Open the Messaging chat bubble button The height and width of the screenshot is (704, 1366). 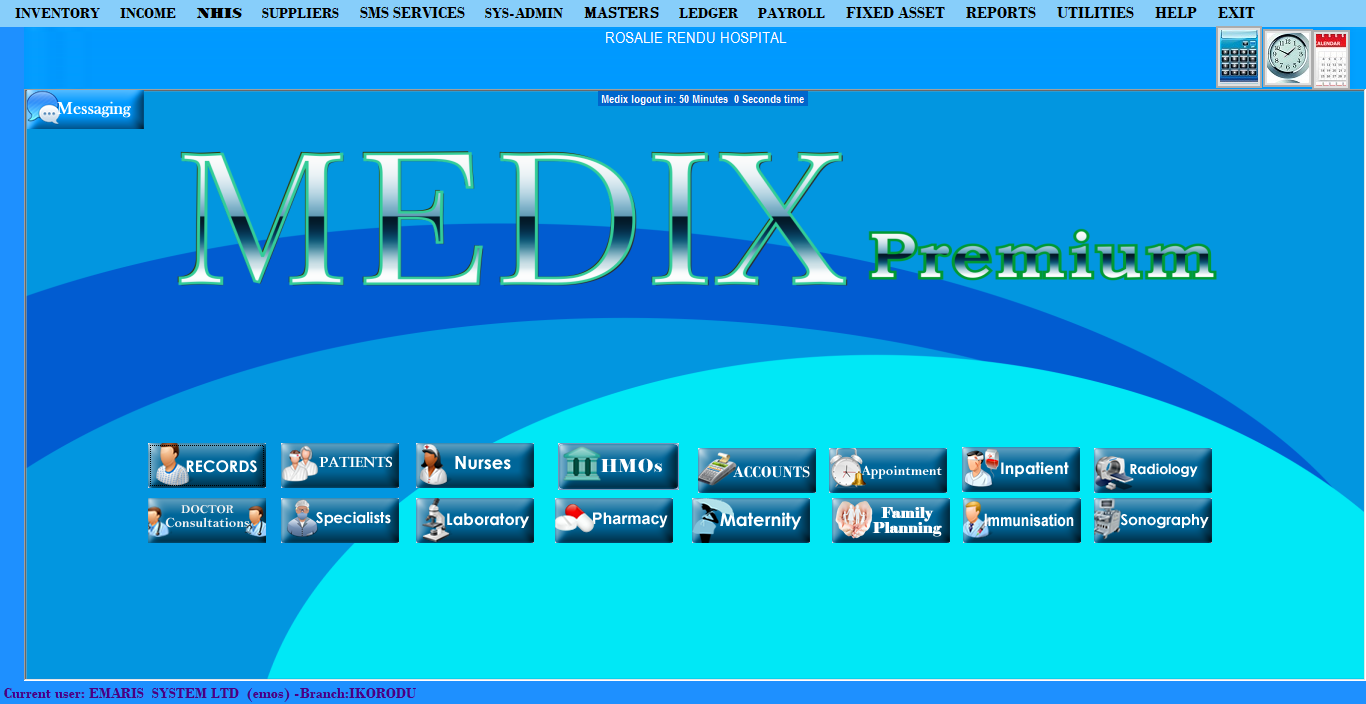85,109
